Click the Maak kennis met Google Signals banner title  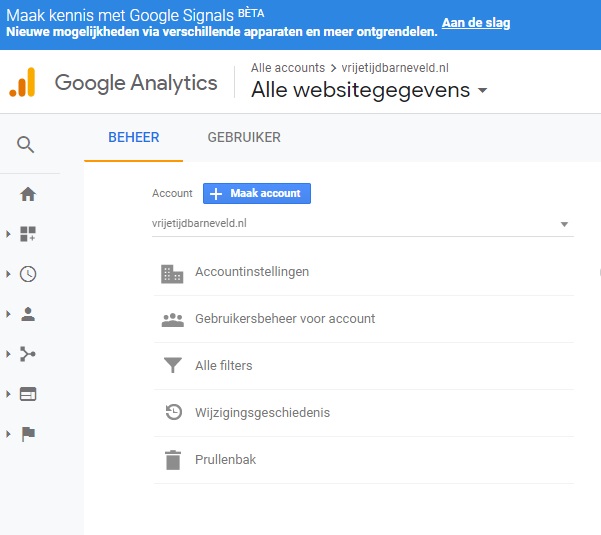pos(135,15)
